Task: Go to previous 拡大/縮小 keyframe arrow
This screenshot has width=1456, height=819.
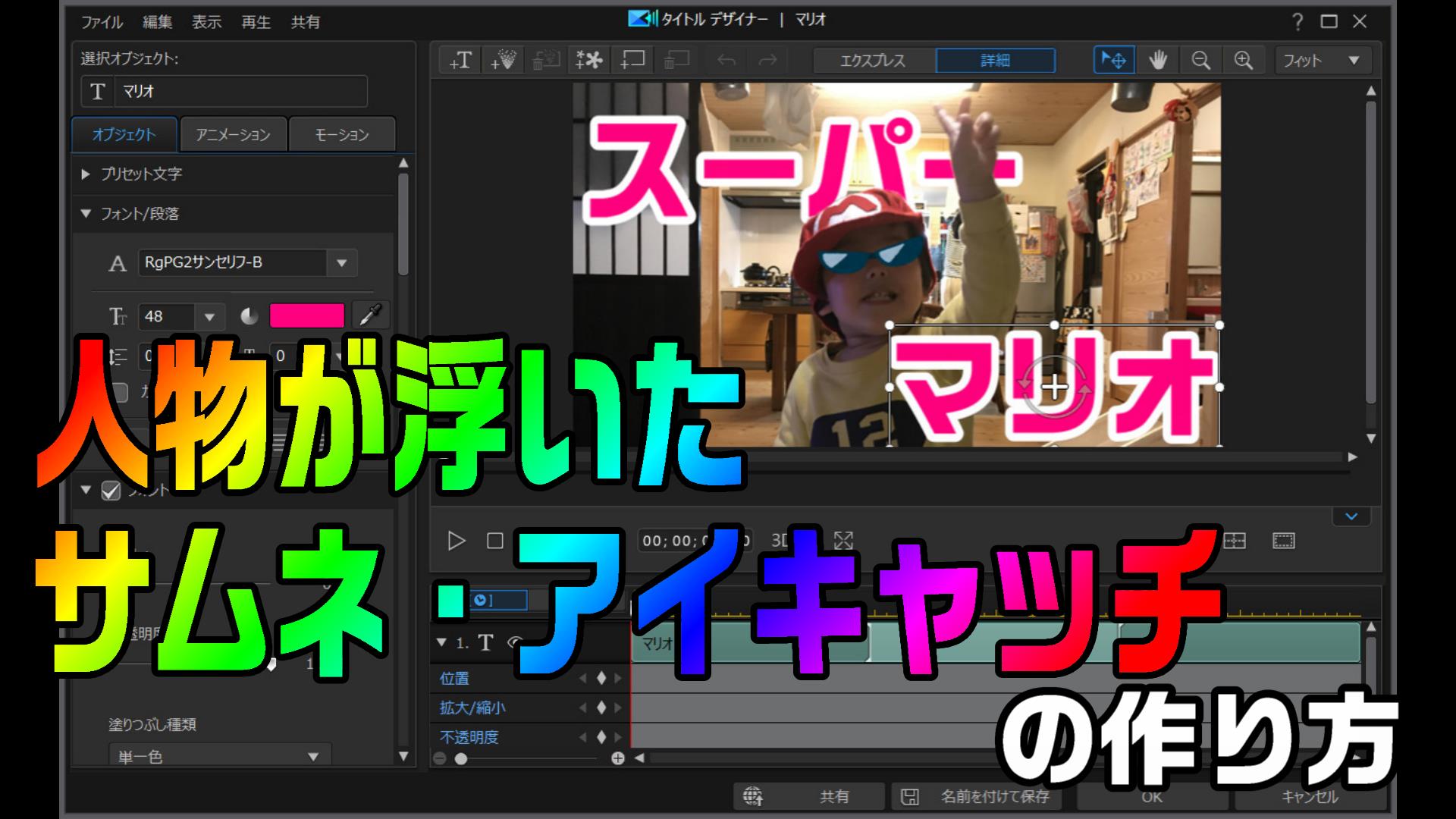Action: [x=583, y=708]
